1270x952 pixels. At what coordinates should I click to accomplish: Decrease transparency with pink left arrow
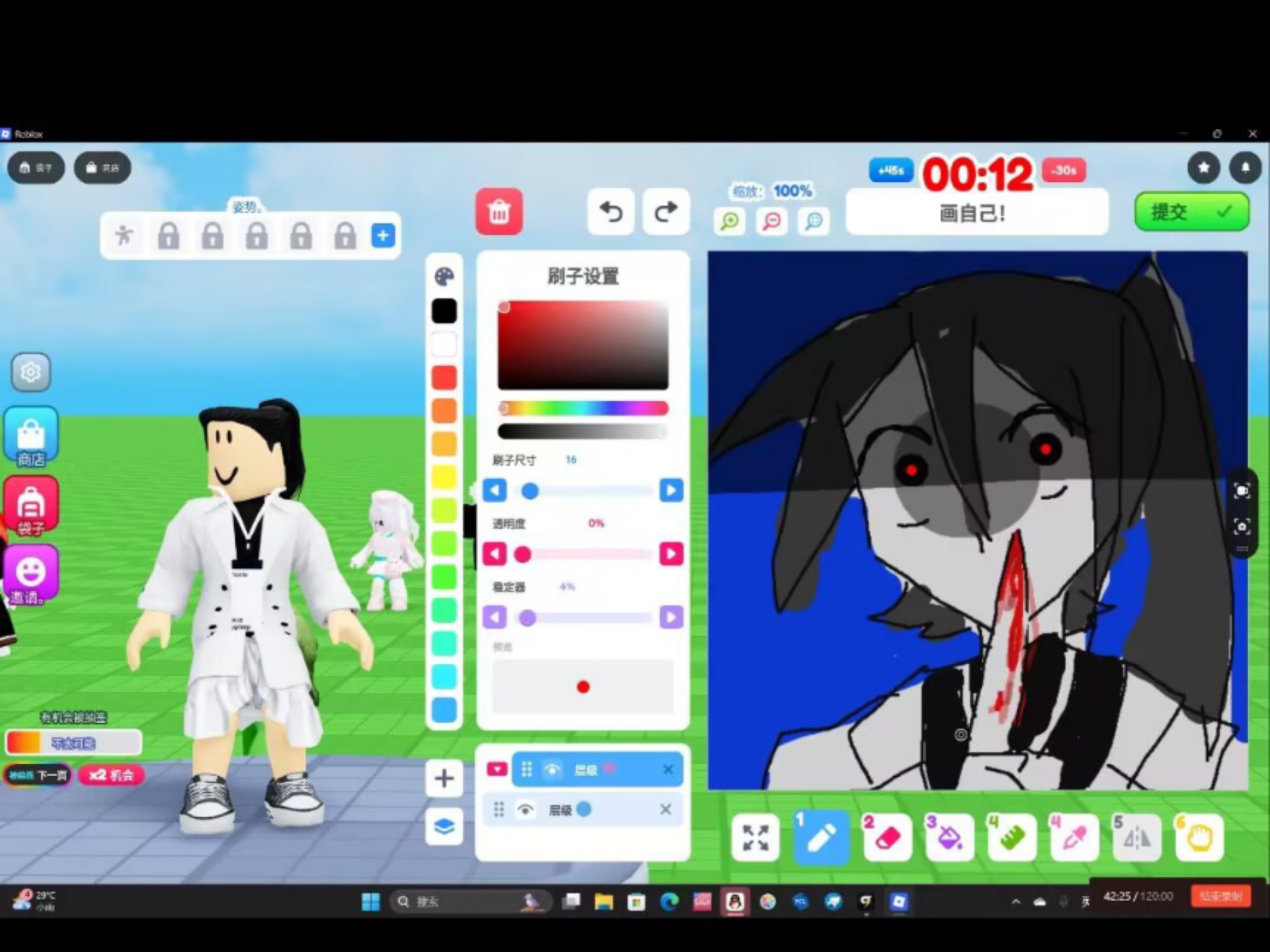click(x=495, y=554)
